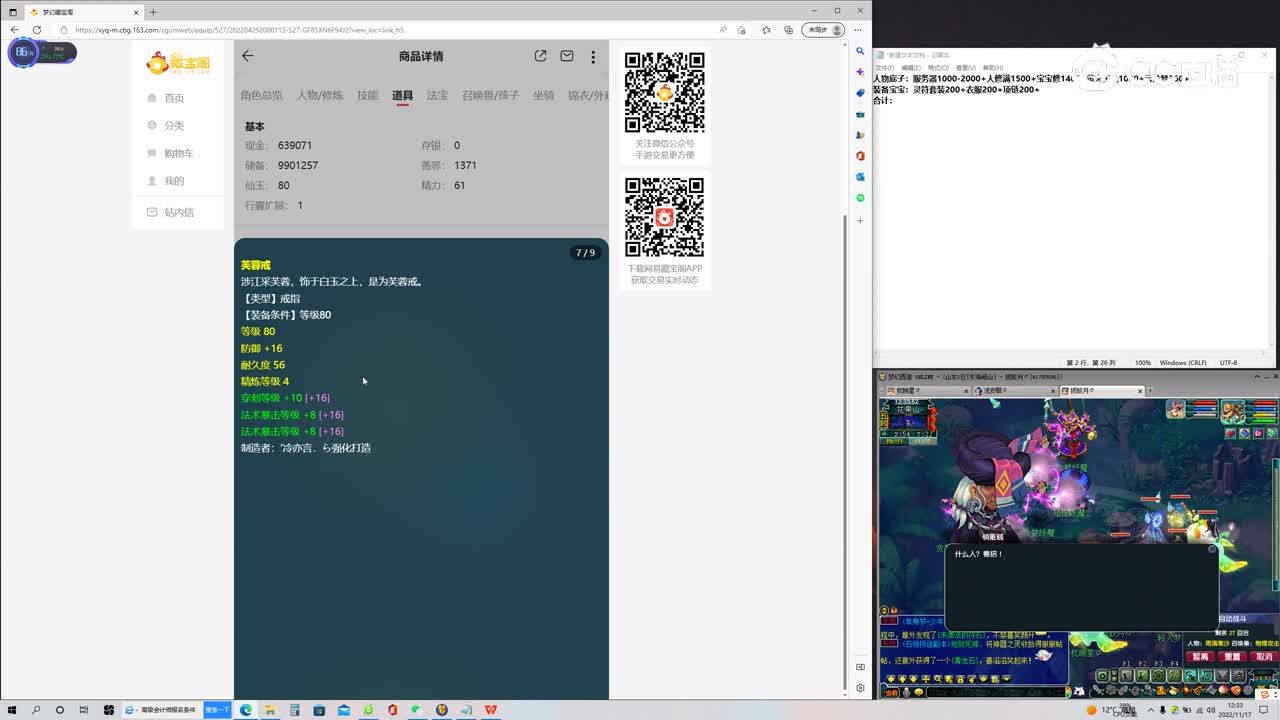Image resolution: width=1280 pixels, height=720 pixels.
Task: Select the magnifier icon in game mini toolbar
Action: [937, 678]
